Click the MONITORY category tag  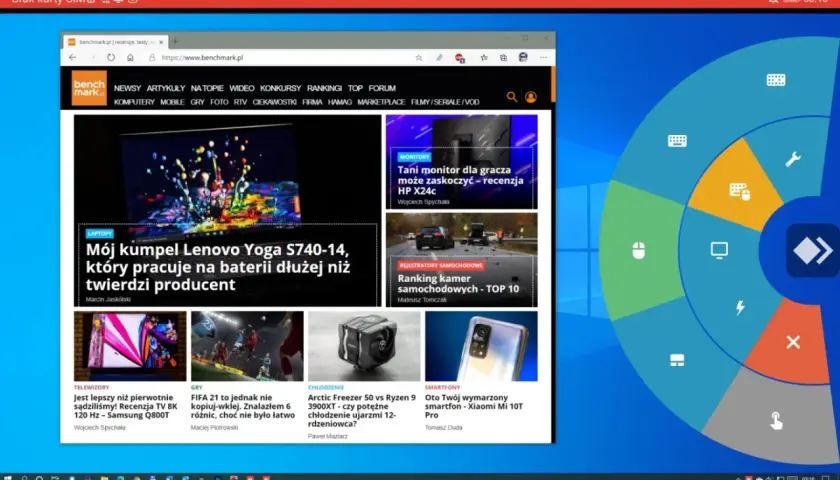[x=414, y=157]
